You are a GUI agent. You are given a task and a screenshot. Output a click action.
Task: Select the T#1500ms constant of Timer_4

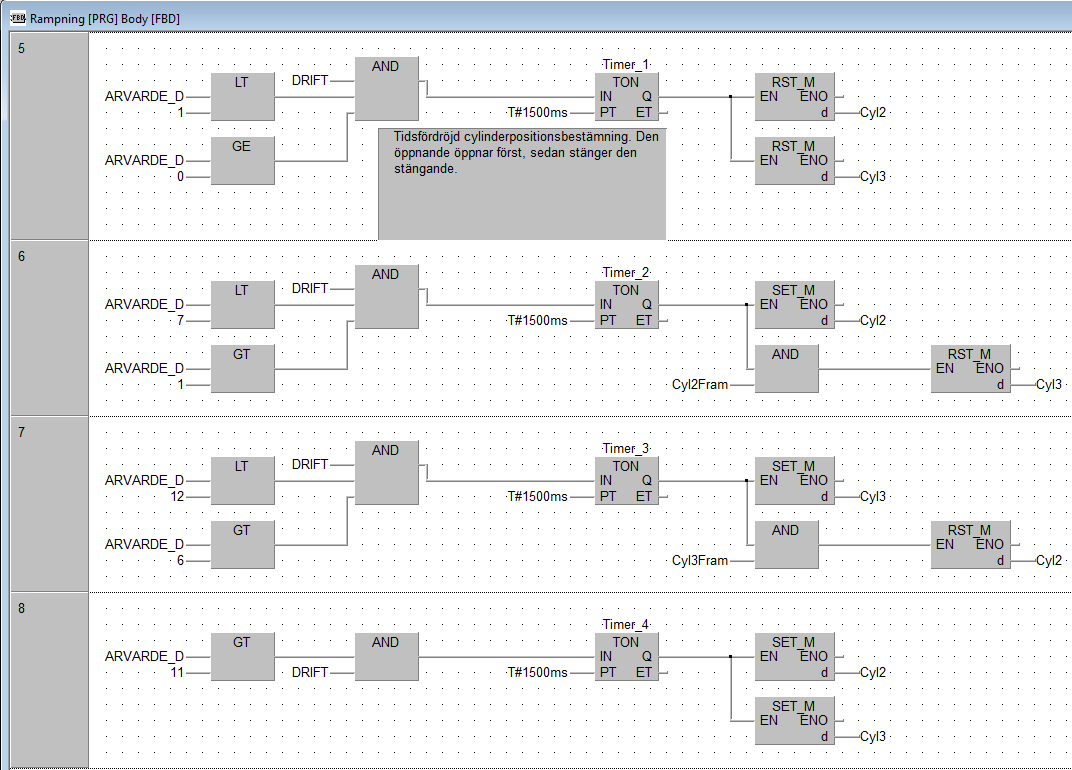click(537, 673)
